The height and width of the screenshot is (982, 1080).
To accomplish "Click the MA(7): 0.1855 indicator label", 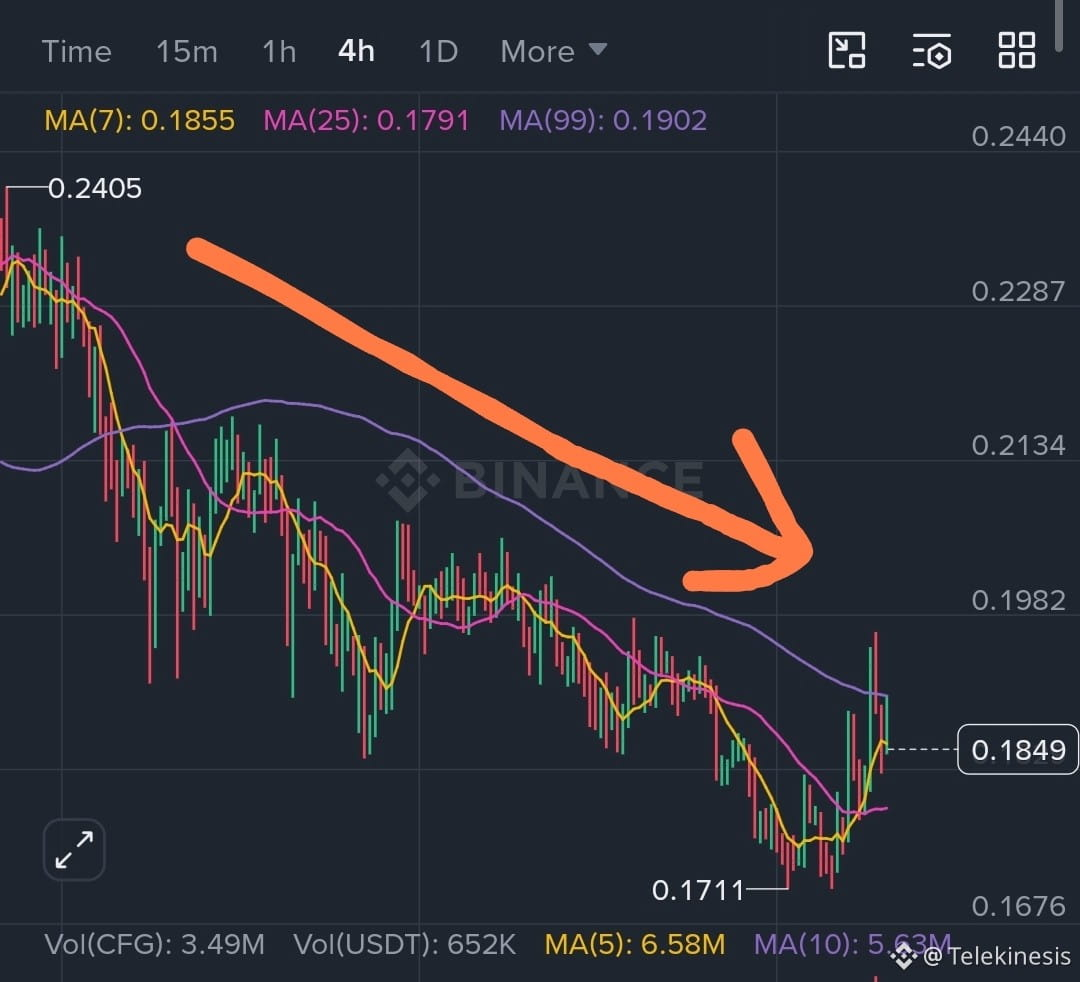I will (x=140, y=121).
